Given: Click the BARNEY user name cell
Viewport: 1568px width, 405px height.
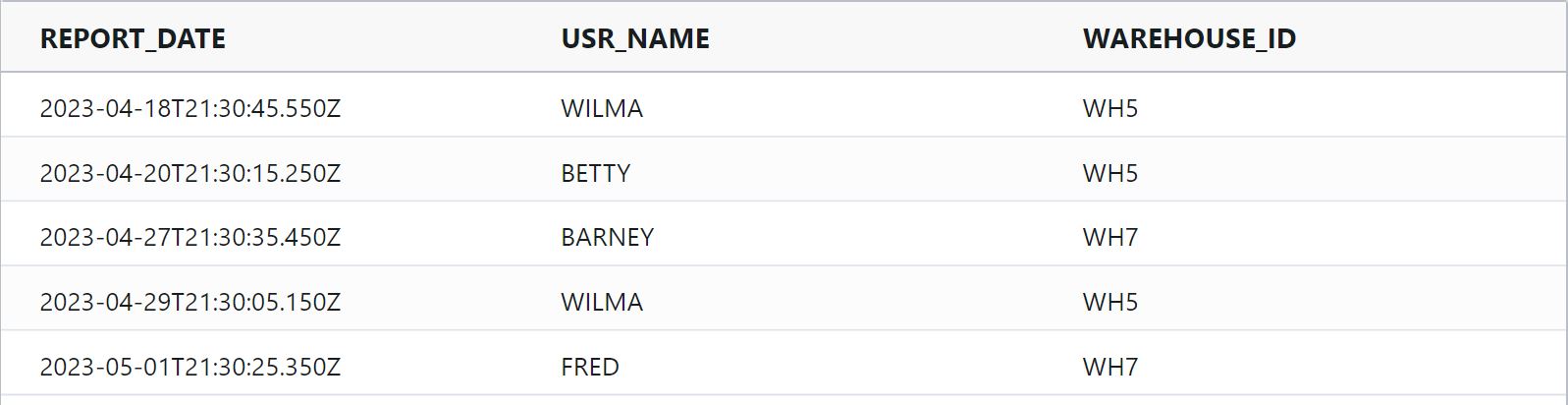Looking at the screenshot, I should [x=607, y=237].
